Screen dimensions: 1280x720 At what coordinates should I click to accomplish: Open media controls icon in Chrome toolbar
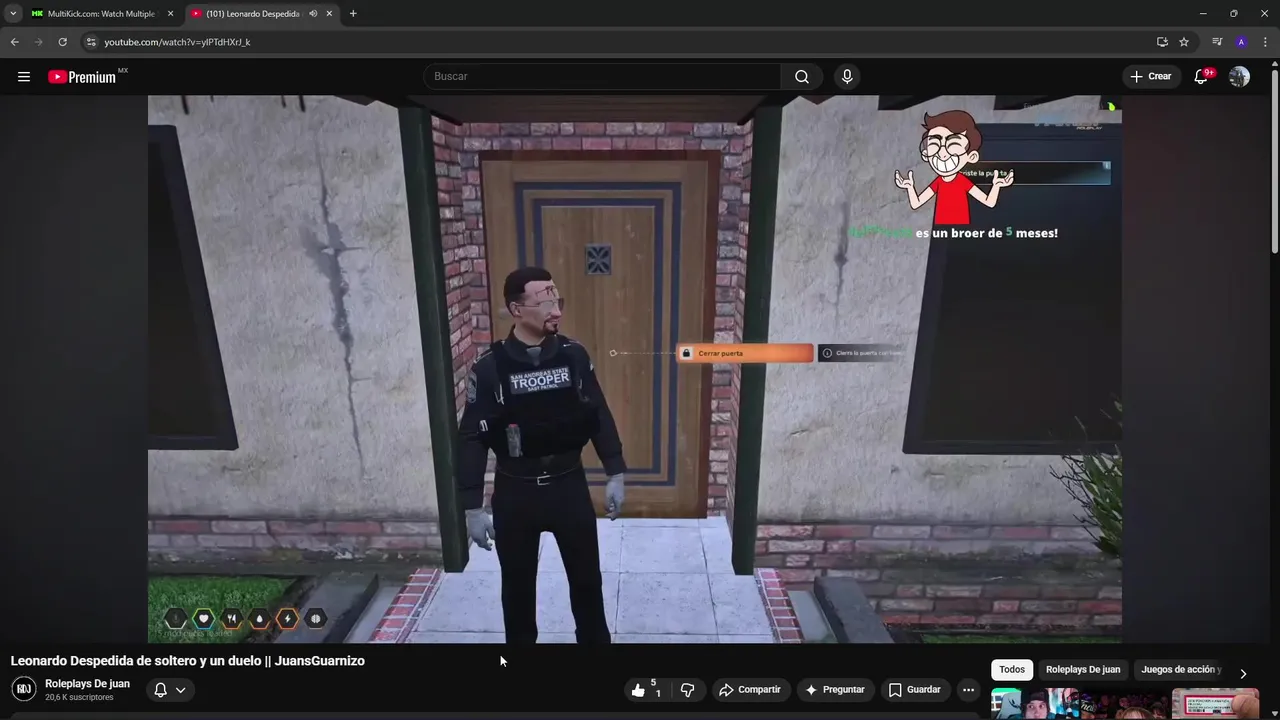pos(1217,42)
